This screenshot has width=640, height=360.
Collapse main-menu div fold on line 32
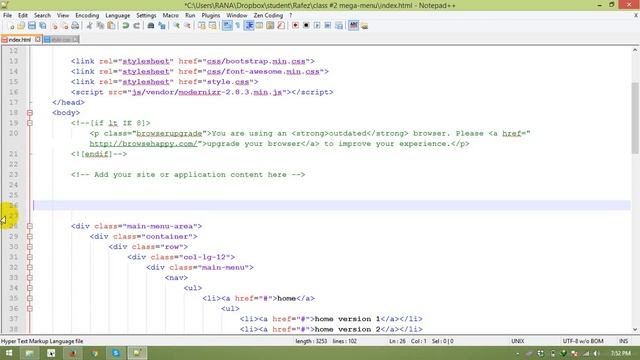click(x=30, y=267)
